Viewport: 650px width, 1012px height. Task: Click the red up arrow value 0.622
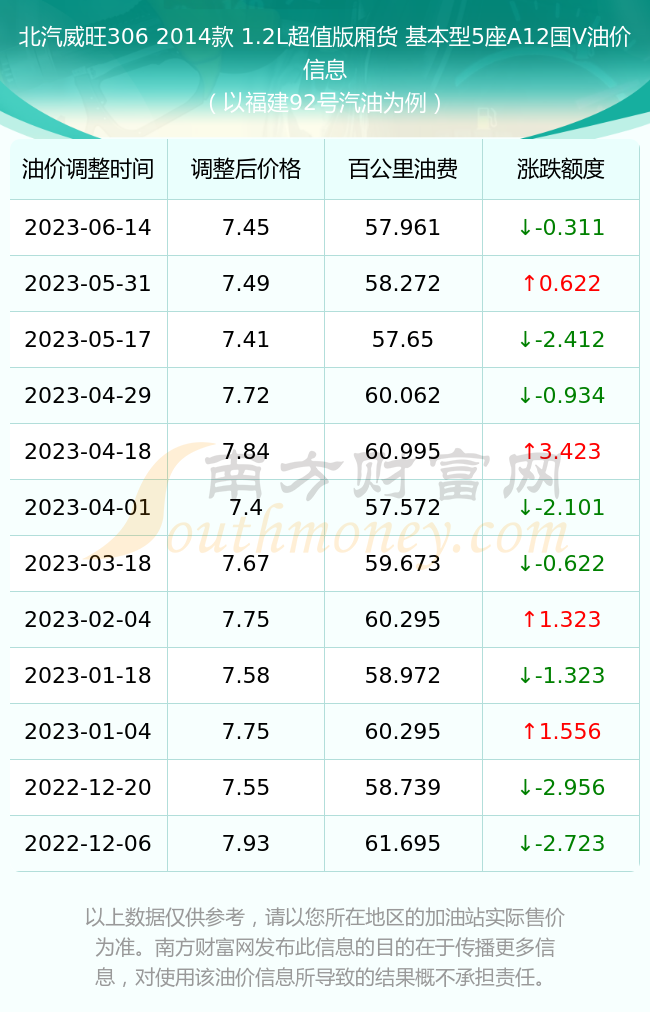(561, 283)
